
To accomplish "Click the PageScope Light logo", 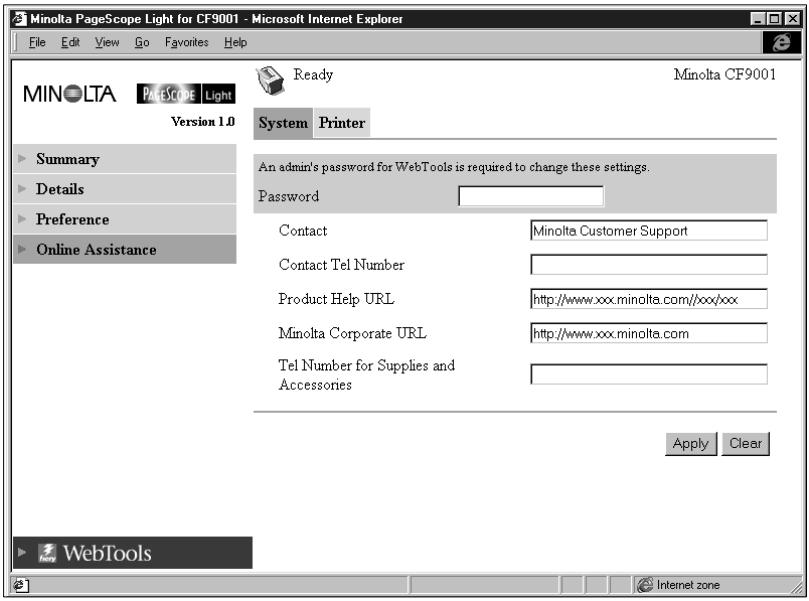I will pyautogui.click(x=186, y=94).
